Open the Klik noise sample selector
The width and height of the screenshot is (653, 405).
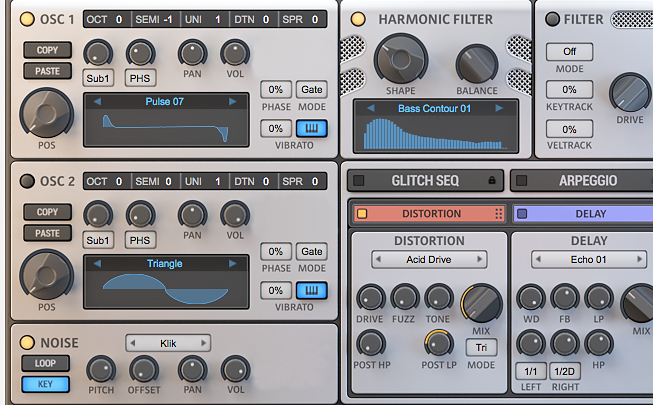click(168, 343)
